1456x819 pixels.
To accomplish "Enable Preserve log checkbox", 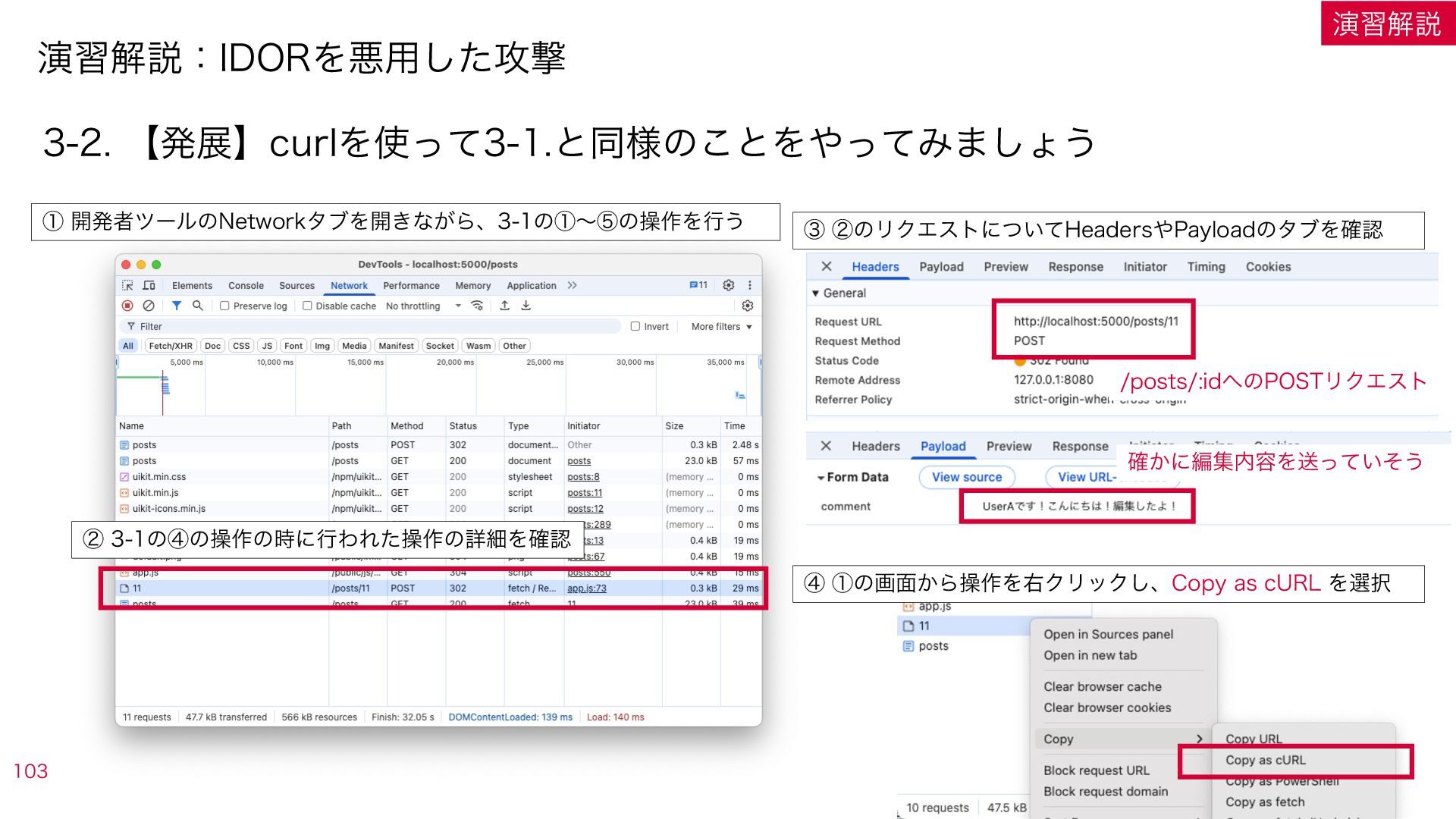I will point(224,306).
